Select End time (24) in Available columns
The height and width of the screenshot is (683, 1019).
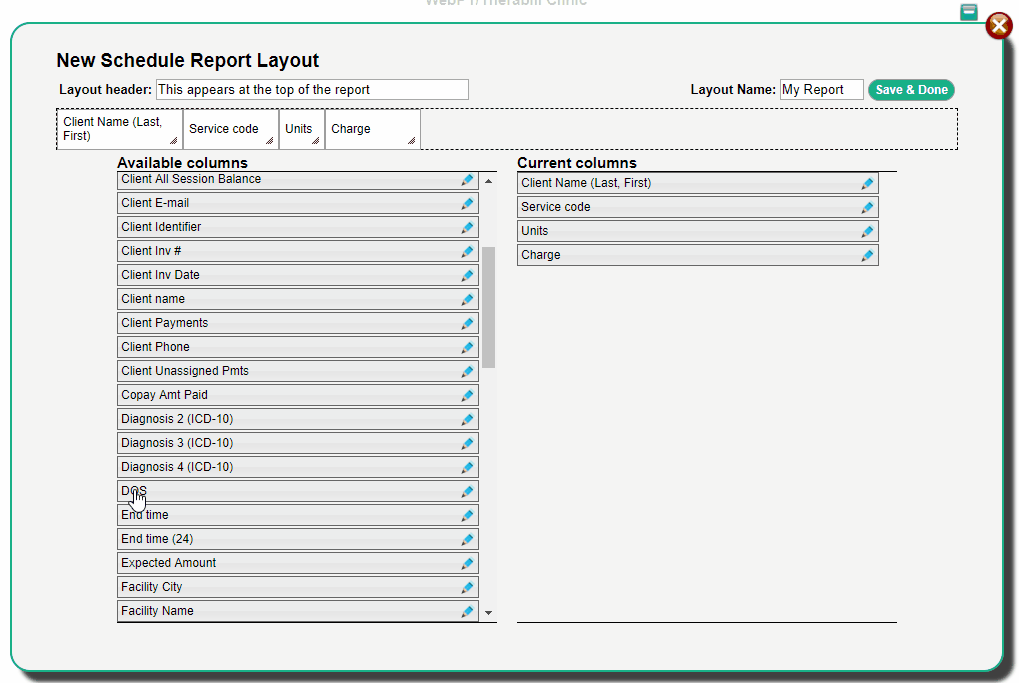298,539
